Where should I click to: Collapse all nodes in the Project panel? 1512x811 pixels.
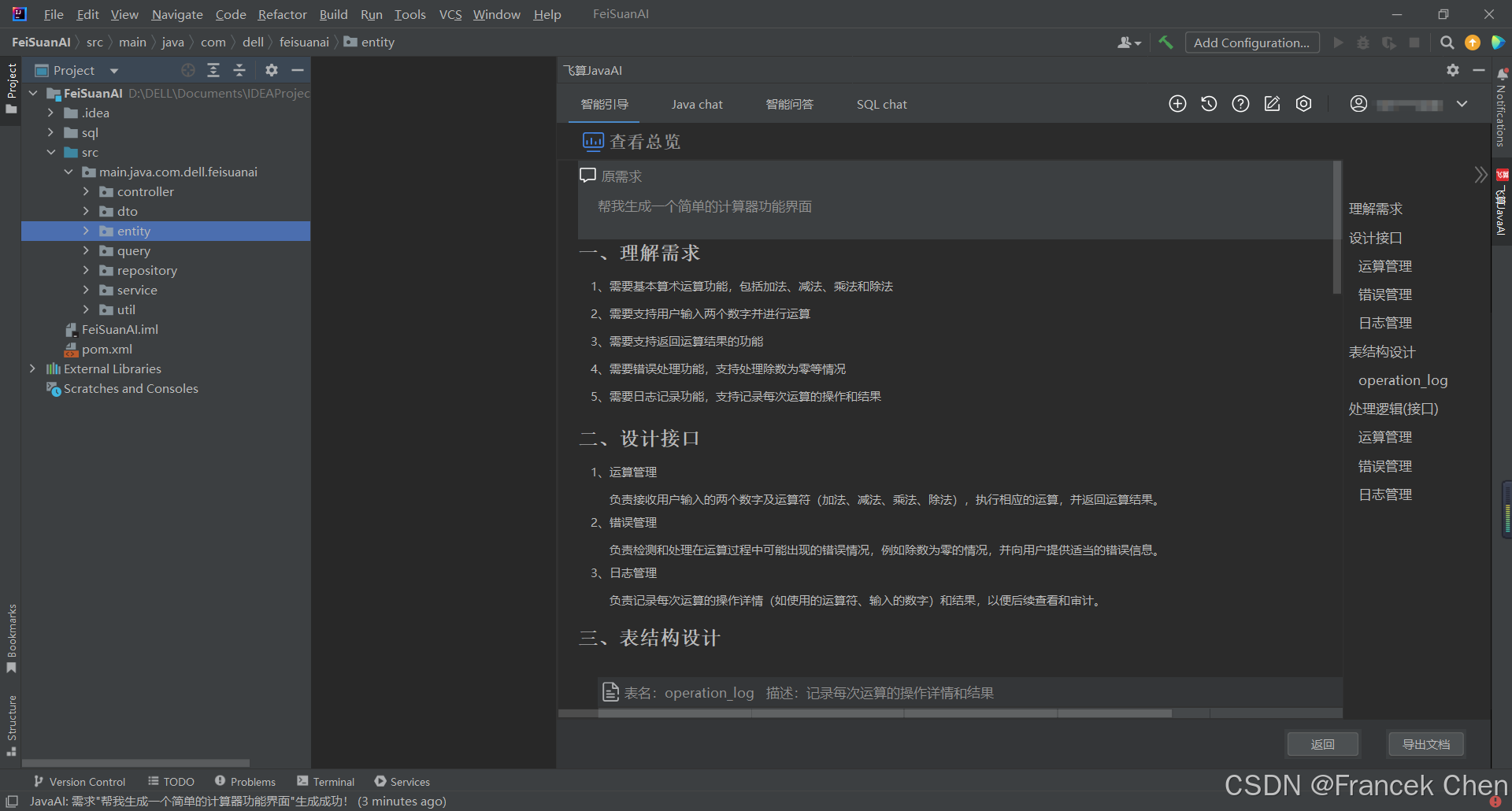pyautogui.click(x=240, y=70)
